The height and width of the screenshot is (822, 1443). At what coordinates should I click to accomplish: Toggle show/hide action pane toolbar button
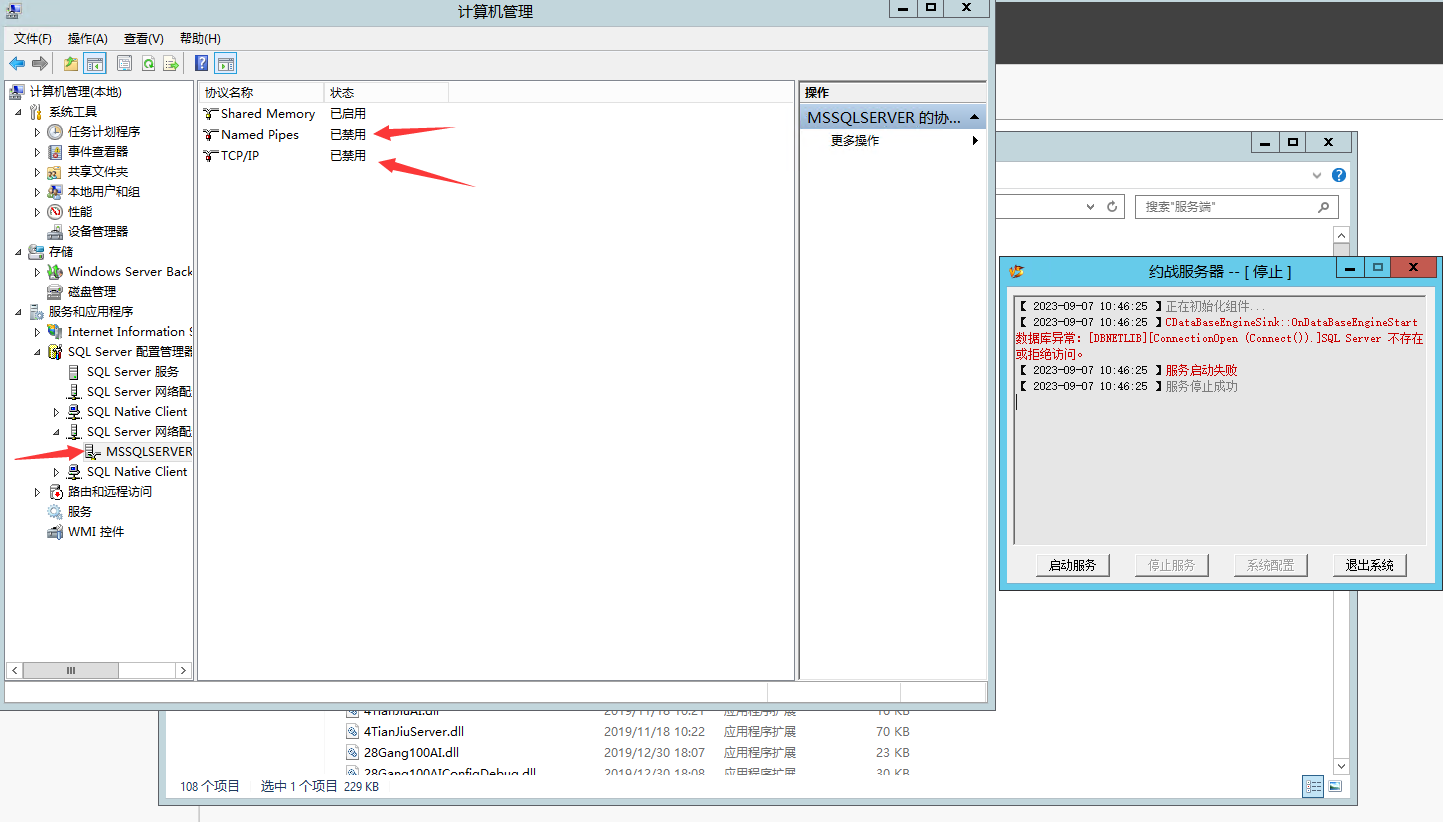(x=226, y=64)
